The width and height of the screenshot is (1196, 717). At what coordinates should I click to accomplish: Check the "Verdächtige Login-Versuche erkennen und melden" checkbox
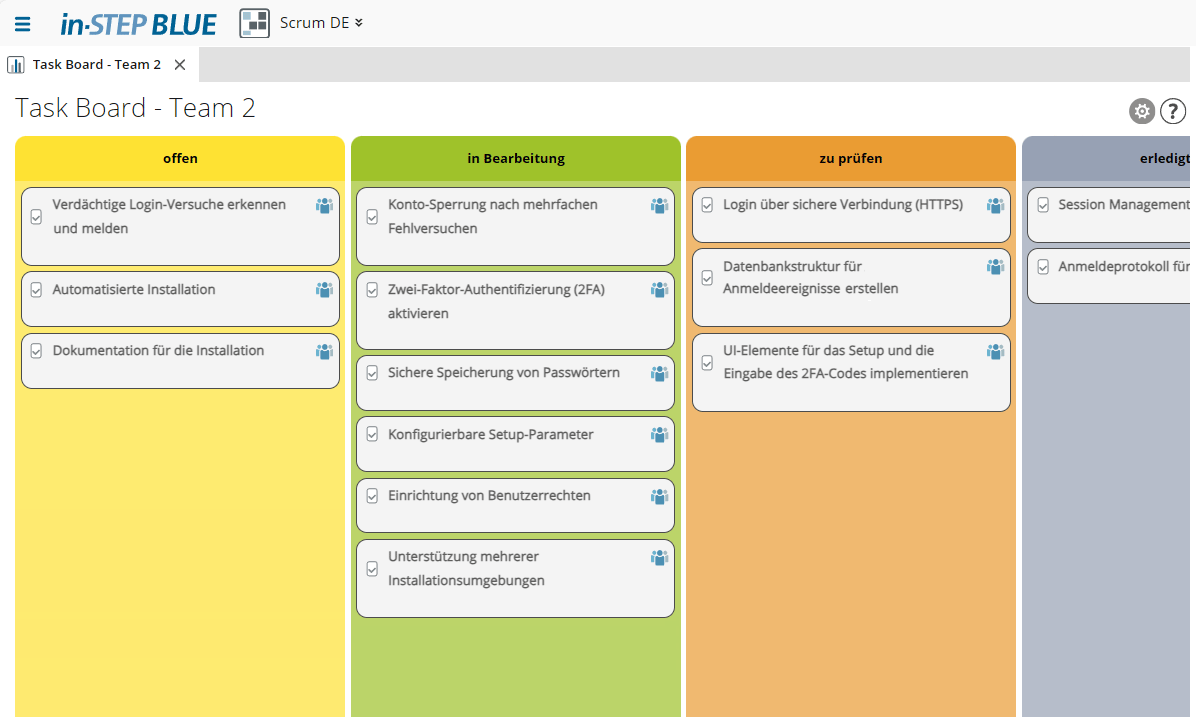pyautogui.click(x=37, y=215)
